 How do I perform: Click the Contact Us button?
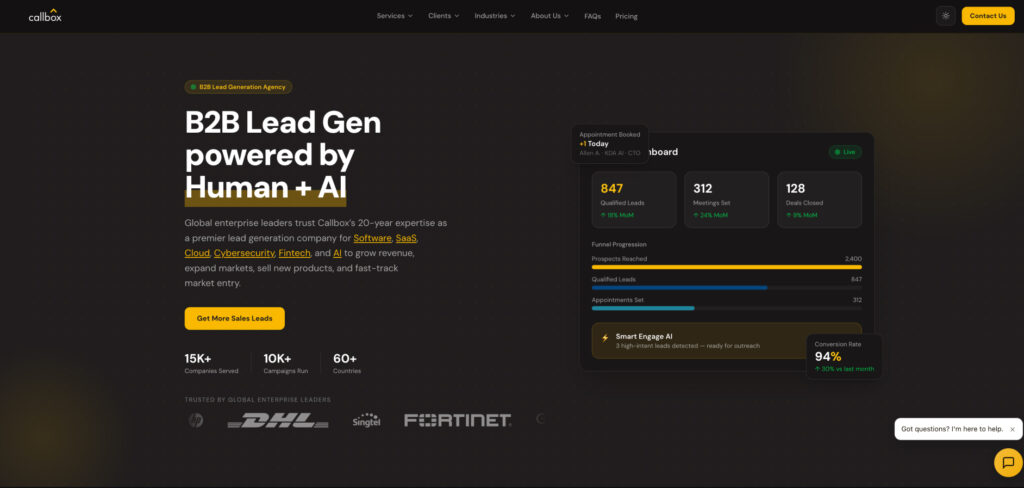(987, 16)
